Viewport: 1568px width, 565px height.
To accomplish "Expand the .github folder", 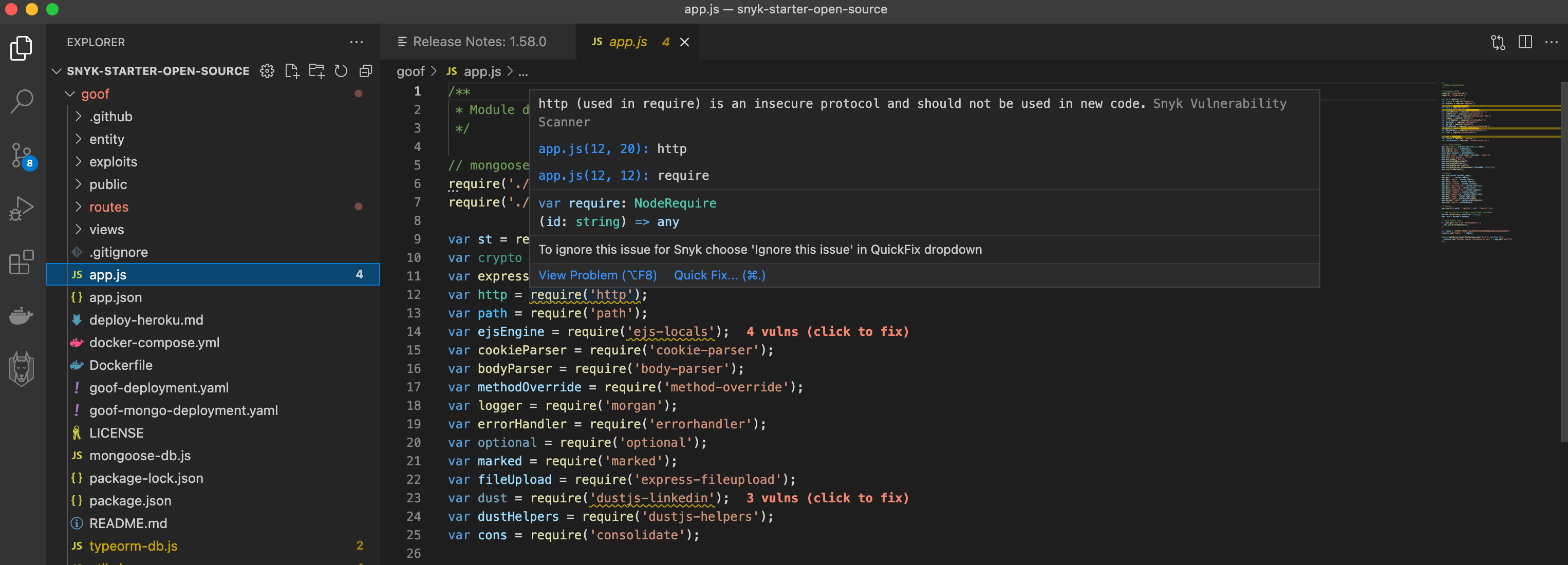I will 110,116.
